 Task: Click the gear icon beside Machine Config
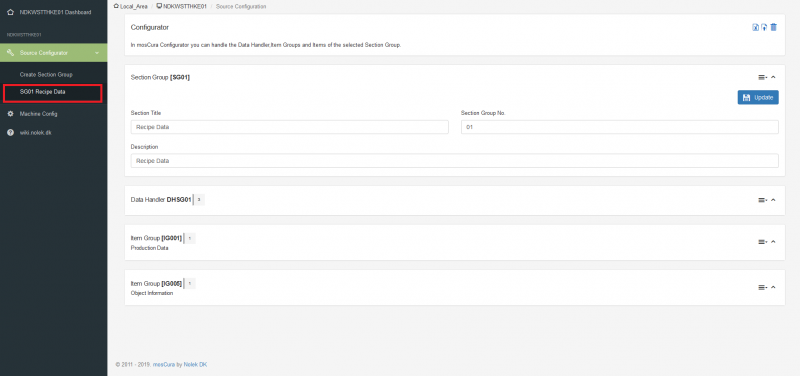pyautogui.click(x=10, y=114)
